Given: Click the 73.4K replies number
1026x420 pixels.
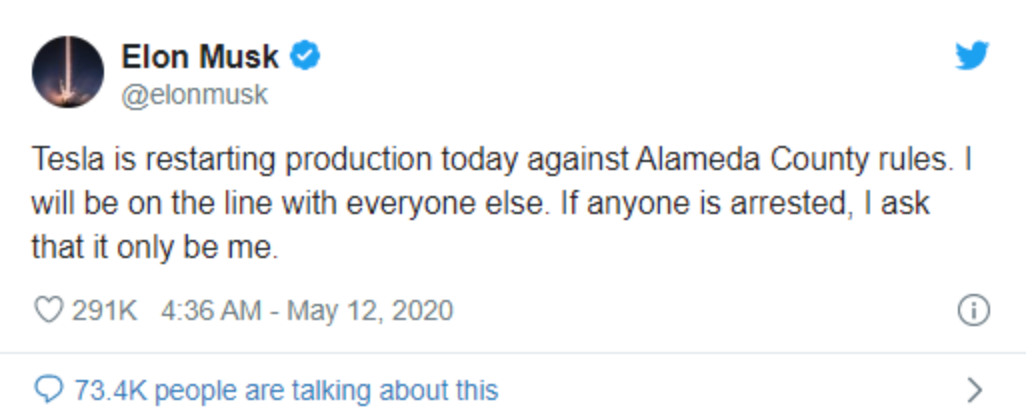Looking at the screenshot, I should [111, 391].
